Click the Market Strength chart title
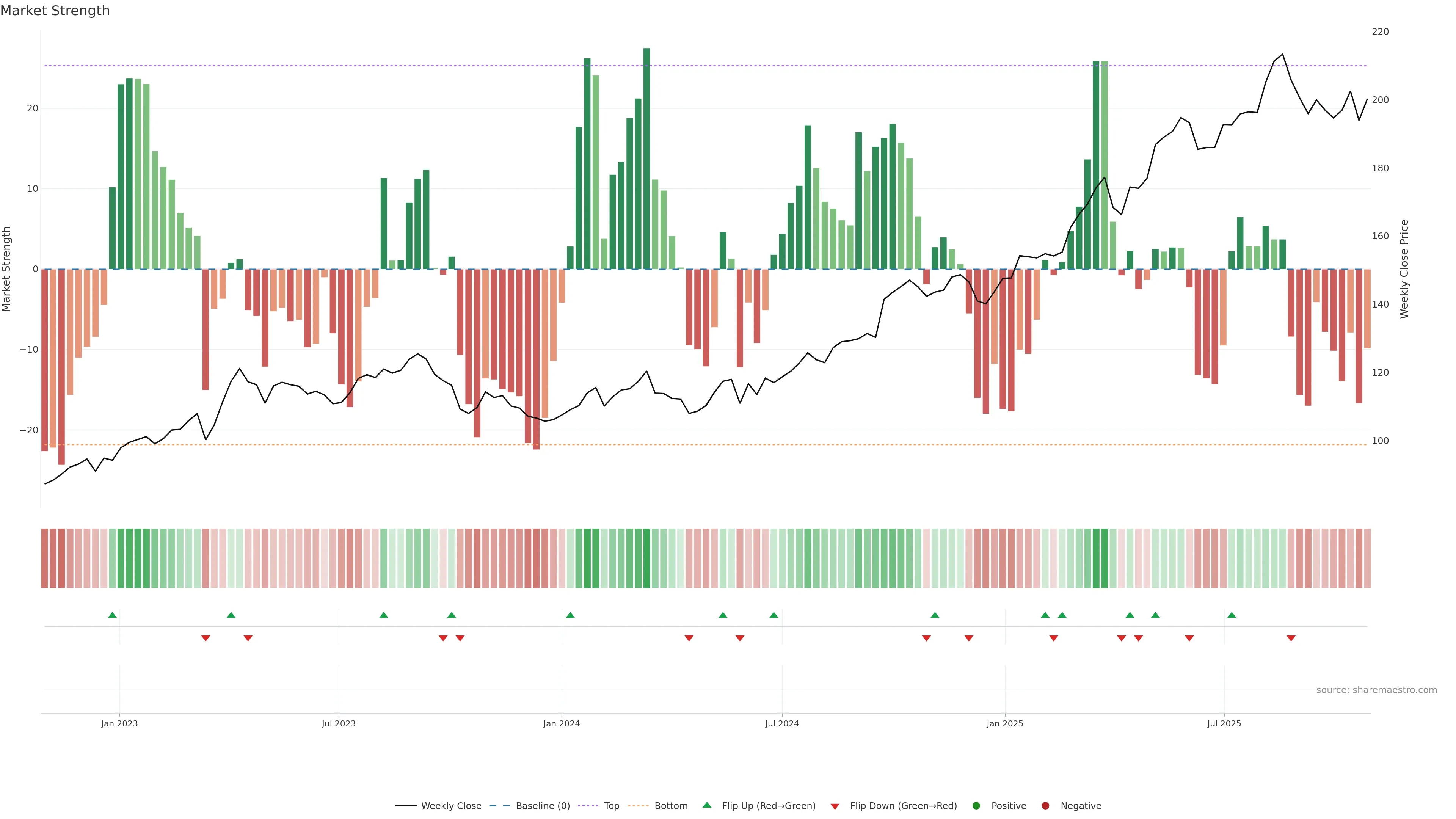1456x819 pixels. tap(55, 11)
